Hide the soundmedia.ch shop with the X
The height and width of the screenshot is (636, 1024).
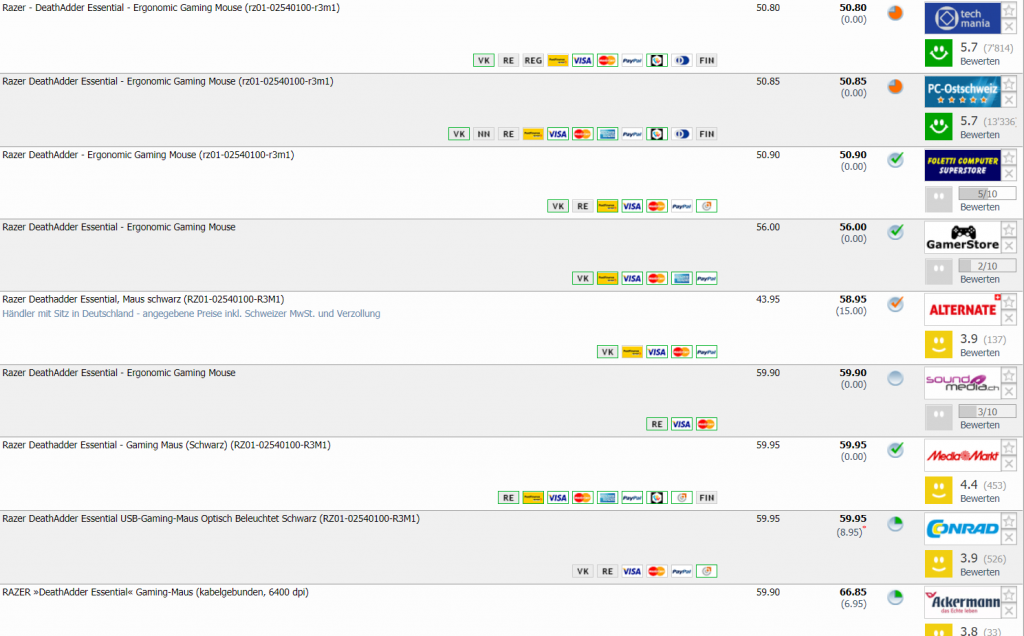1009,392
